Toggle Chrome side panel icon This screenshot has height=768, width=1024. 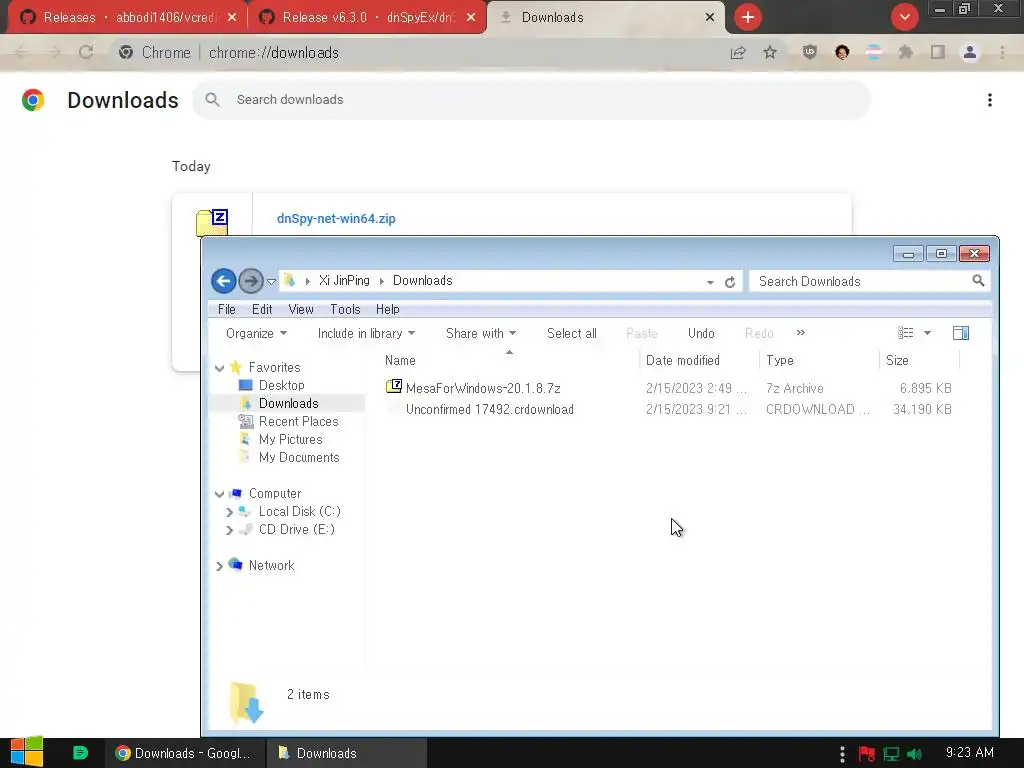click(x=938, y=53)
